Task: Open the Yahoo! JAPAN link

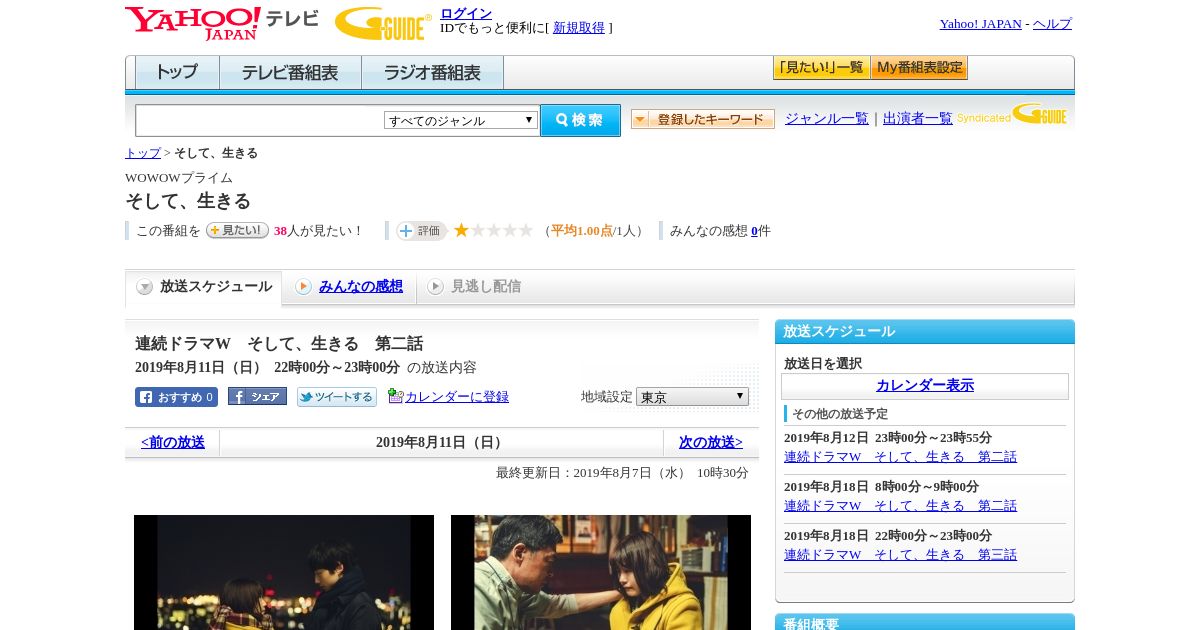Action: coord(980,24)
